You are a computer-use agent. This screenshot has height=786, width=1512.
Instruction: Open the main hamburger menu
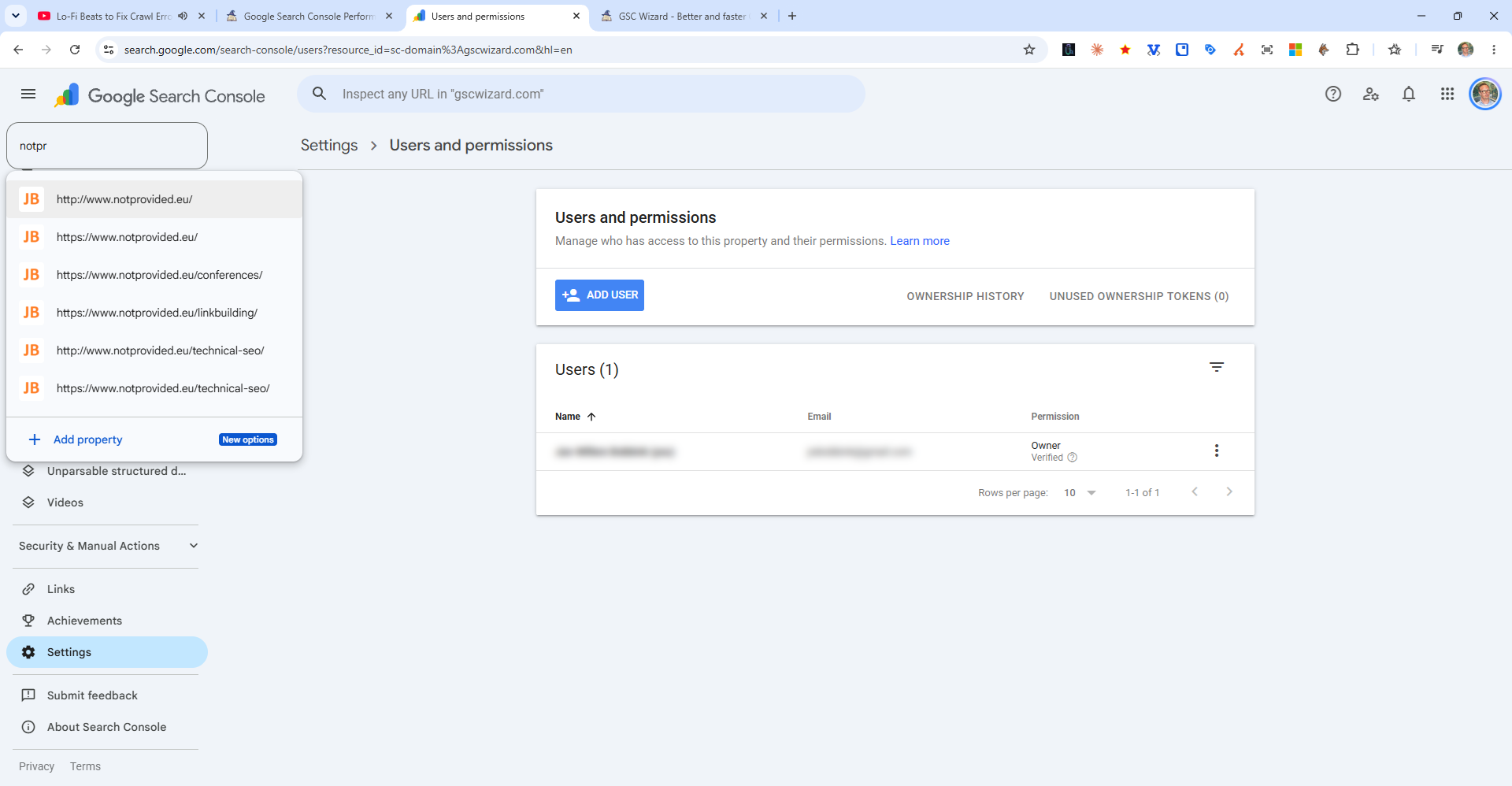[28, 95]
